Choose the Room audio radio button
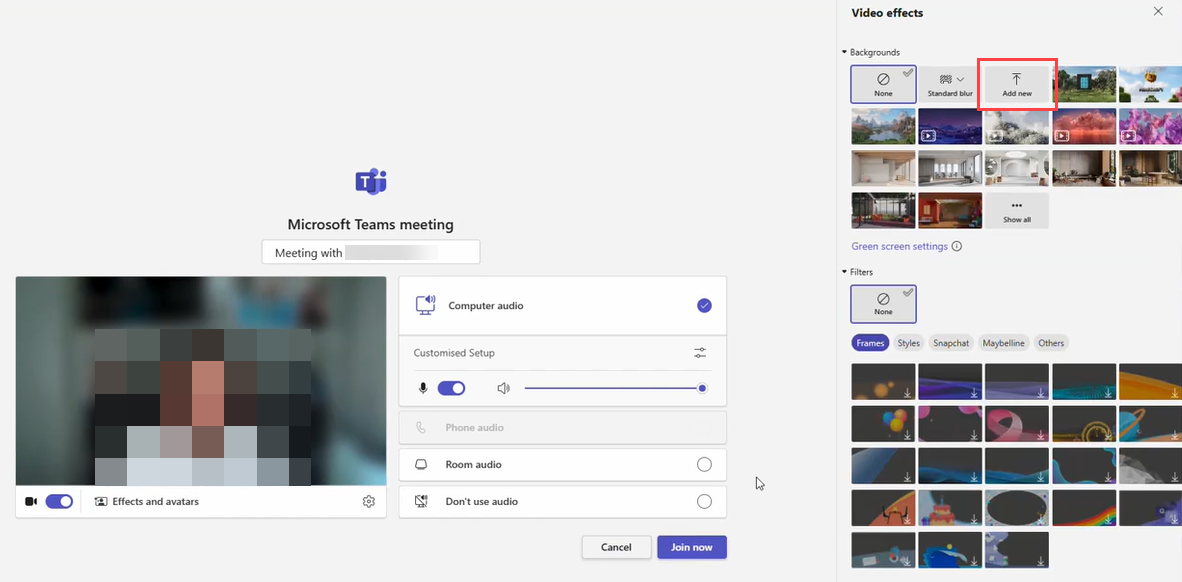The image size is (1182, 582). 704,464
